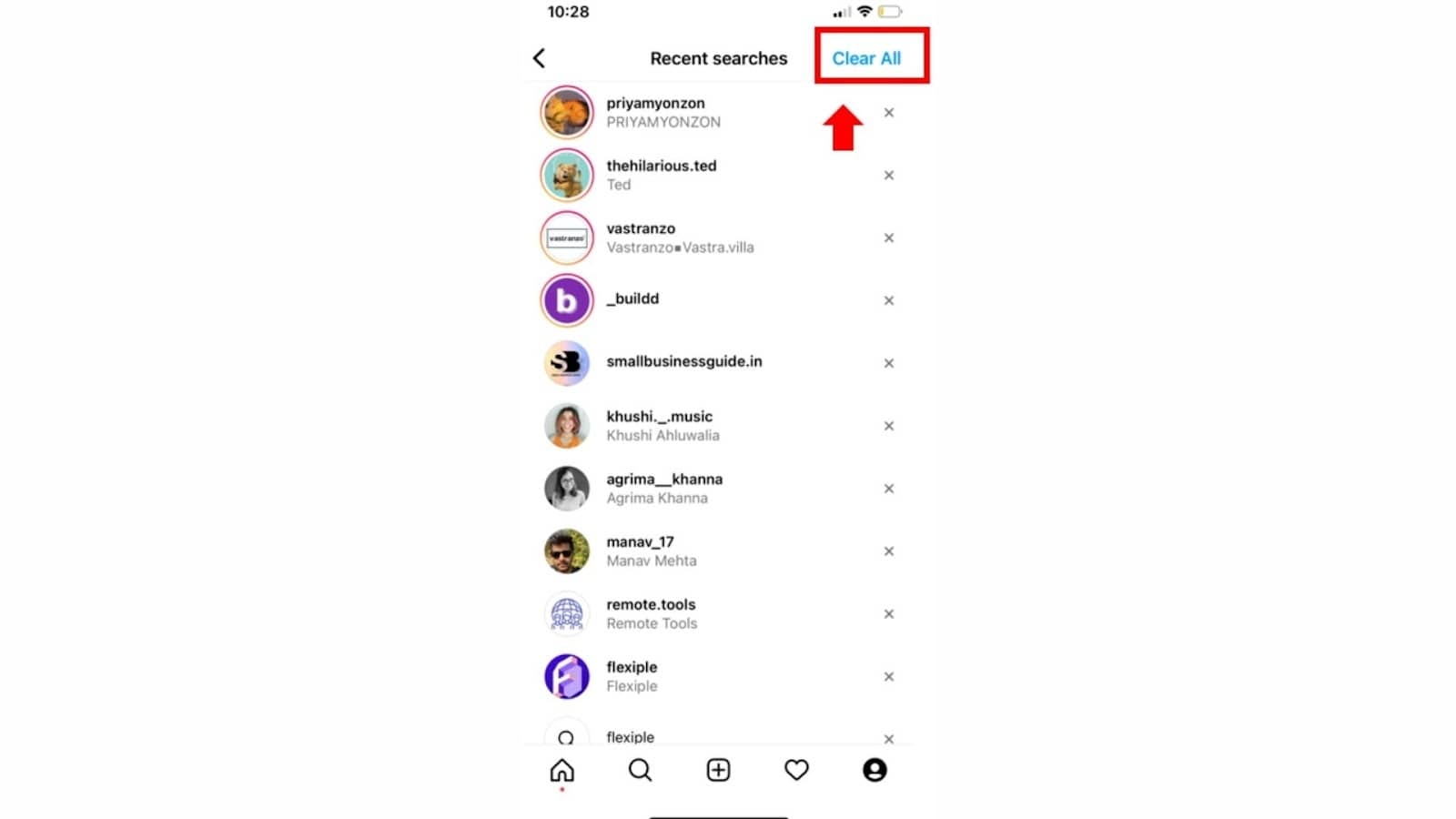
Task: Clear all recent searches
Action: pyautogui.click(x=866, y=58)
